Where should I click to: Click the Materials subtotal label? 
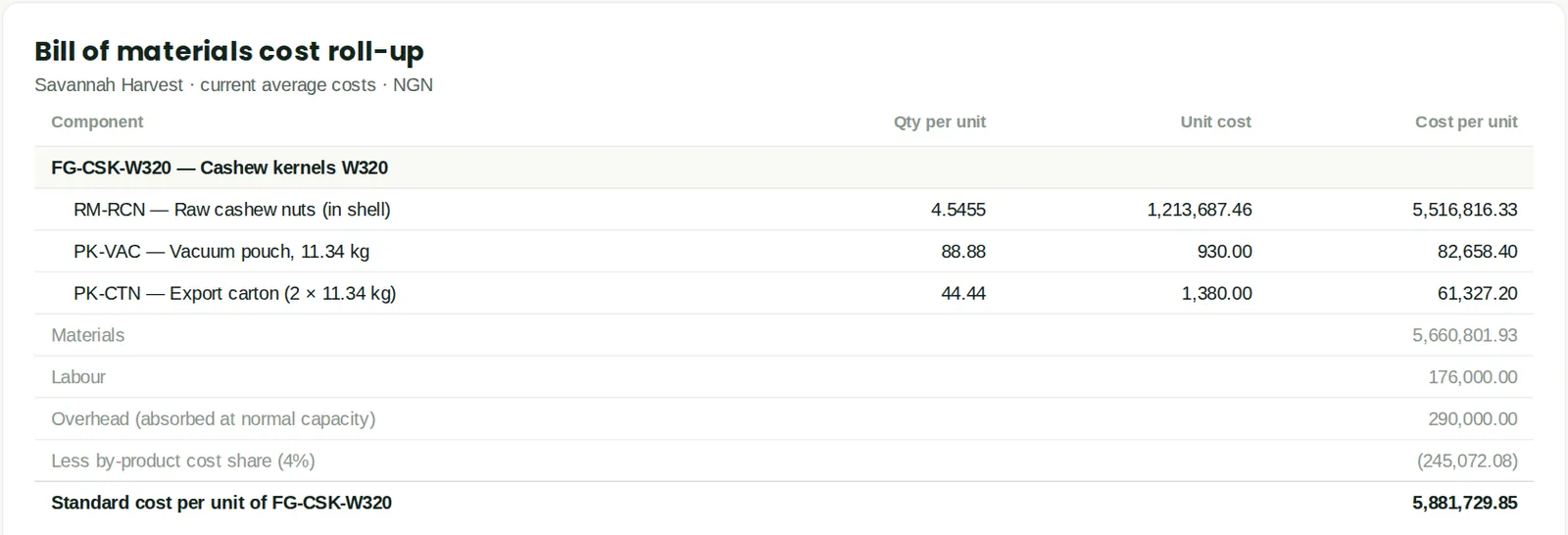click(x=88, y=335)
